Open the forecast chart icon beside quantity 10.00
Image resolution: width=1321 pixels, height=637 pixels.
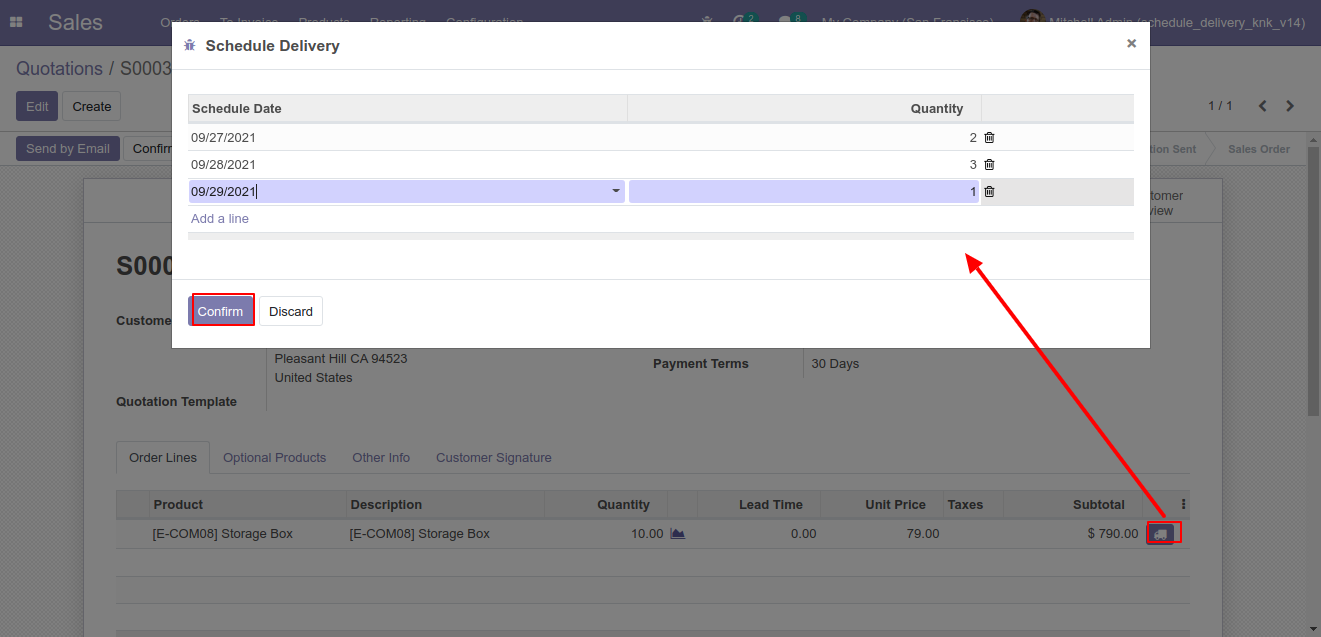pyautogui.click(x=678, y=534)
